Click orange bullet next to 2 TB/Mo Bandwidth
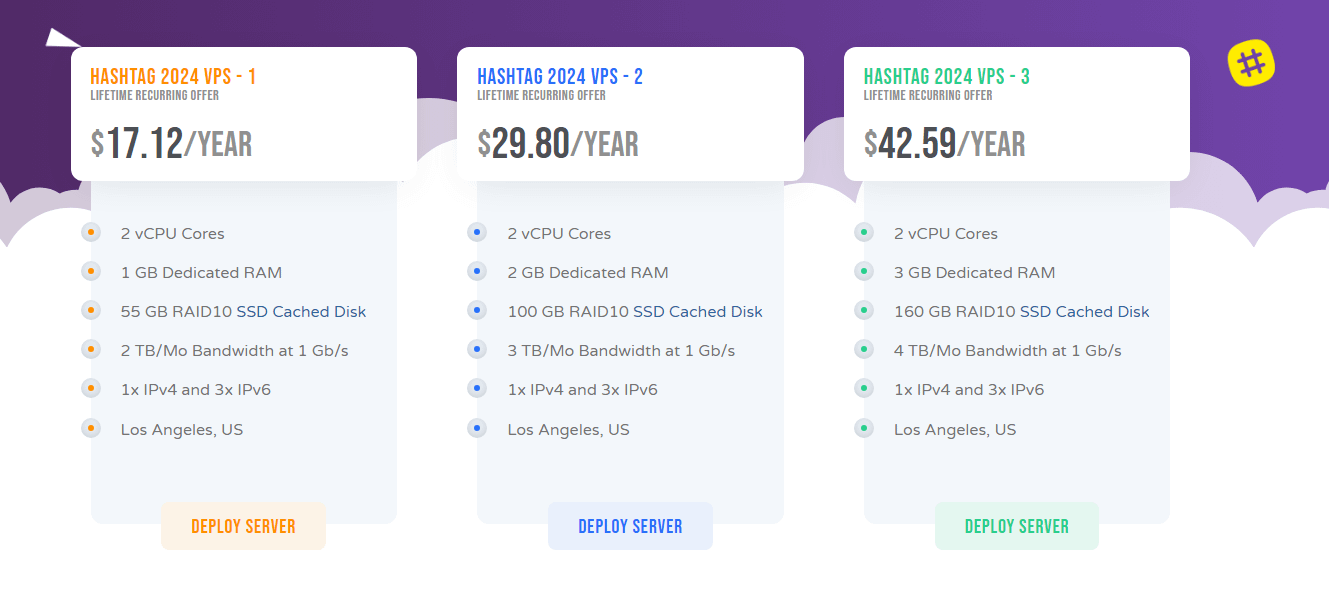 tap(91, 350)
